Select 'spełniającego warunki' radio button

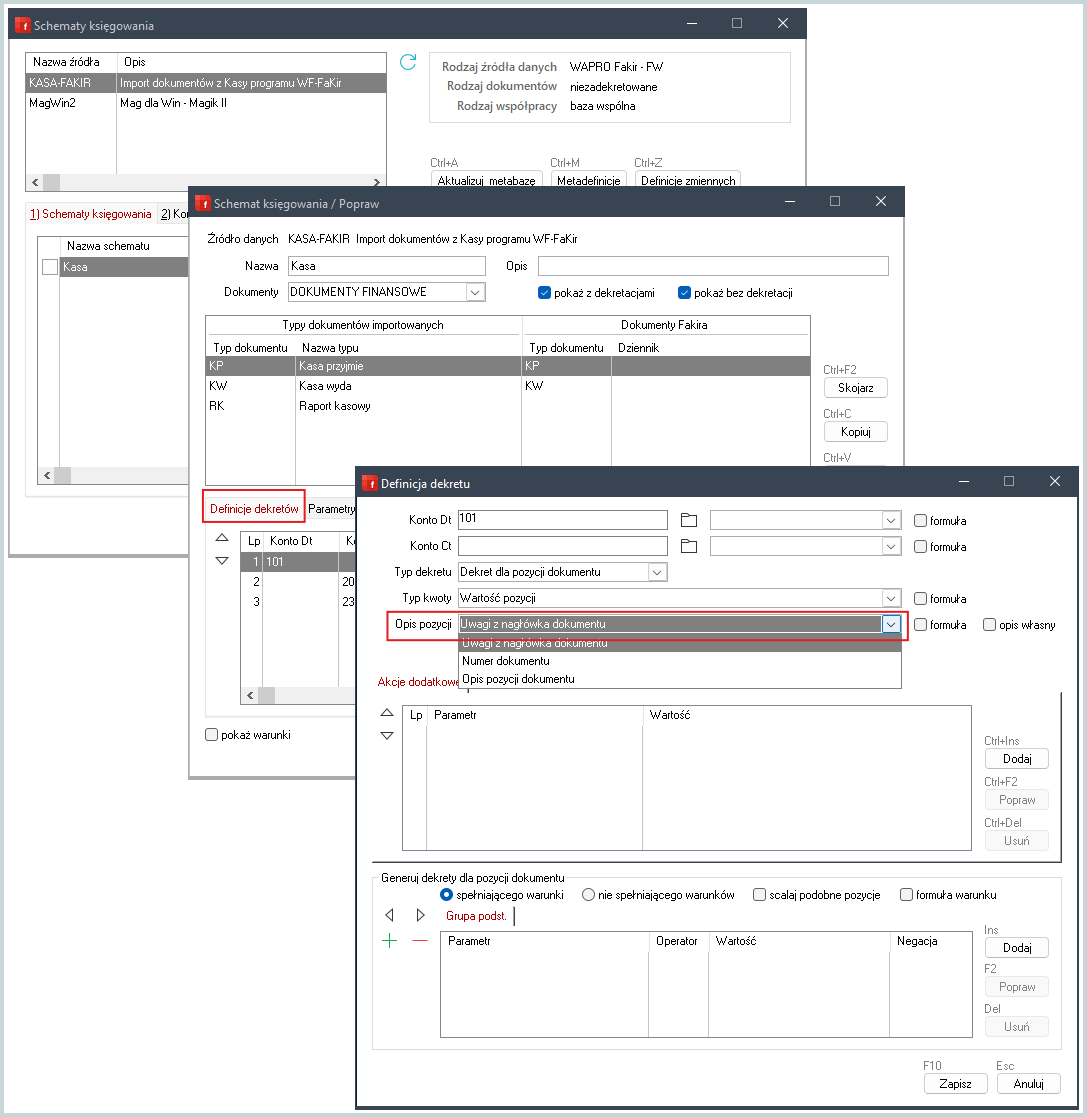pyautogui.click(x=447, y=895)
